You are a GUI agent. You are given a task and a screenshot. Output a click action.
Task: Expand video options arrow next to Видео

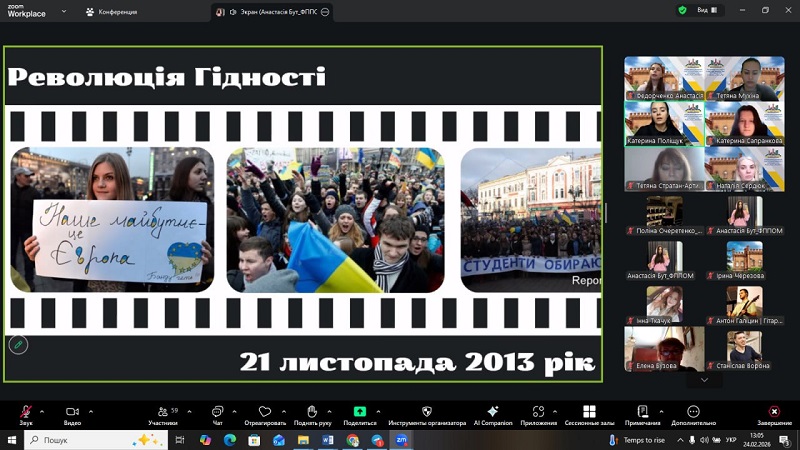click(x=91, y=411)
